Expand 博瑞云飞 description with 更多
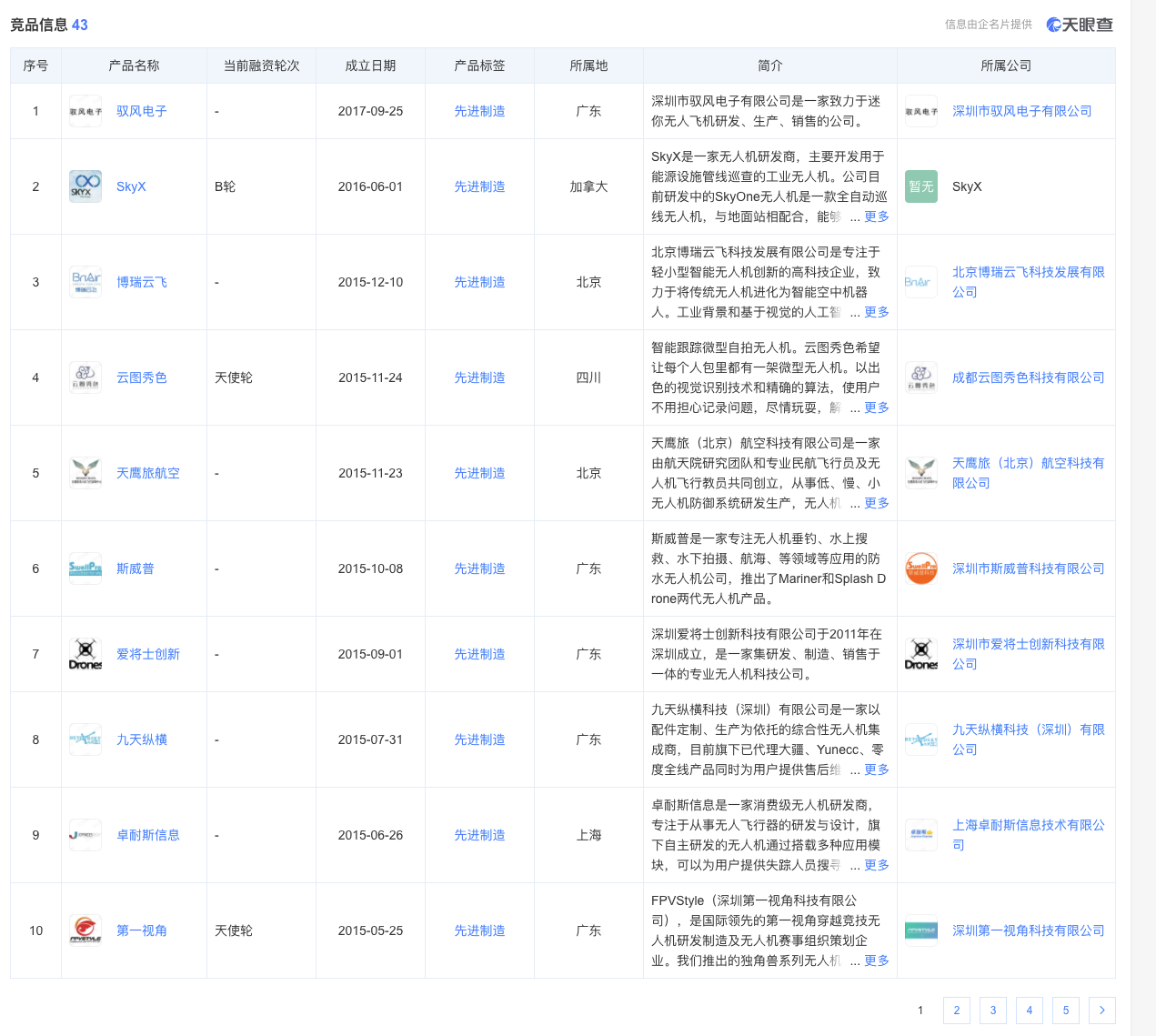 tap(877, 312)
